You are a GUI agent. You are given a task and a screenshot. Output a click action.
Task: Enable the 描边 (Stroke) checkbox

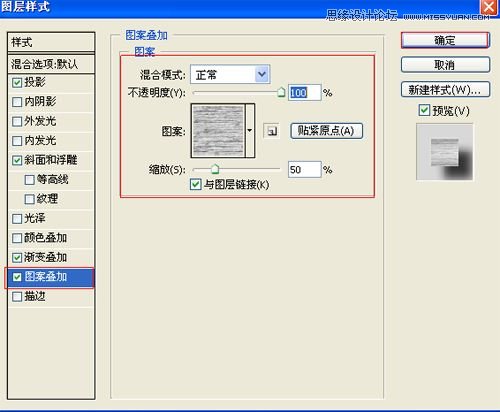pos(17,297)
